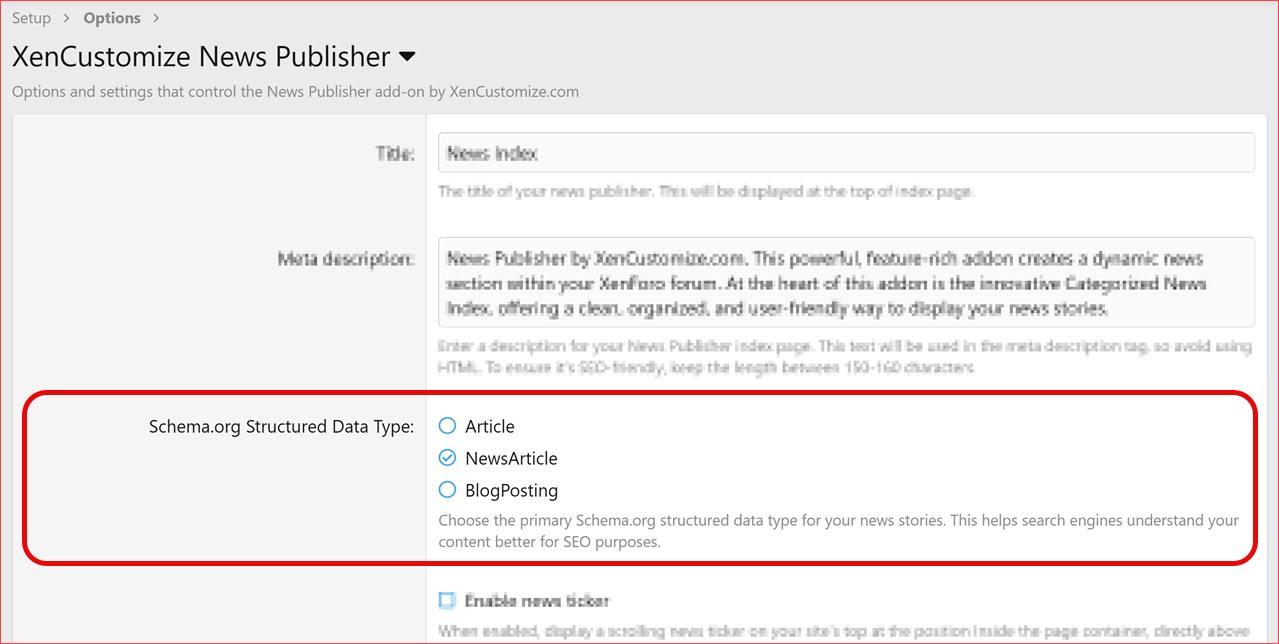This screenshot has height=644, width=1279.
Task: Click the add-on description subtitle under heading
Action: [x=295, y=91]
